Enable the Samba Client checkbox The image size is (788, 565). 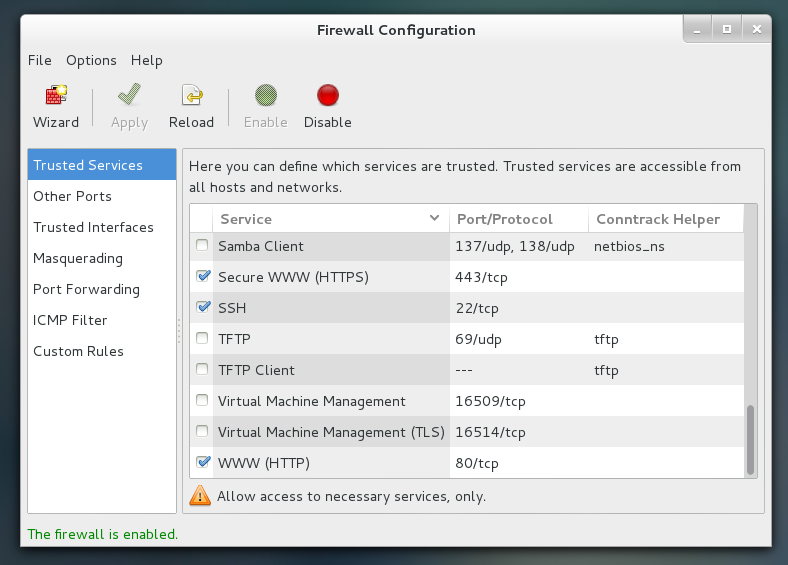pyautogui.click(x=202, y=245)
